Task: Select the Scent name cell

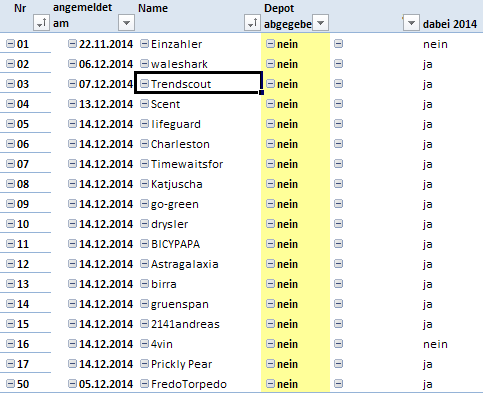Action: 165,104
